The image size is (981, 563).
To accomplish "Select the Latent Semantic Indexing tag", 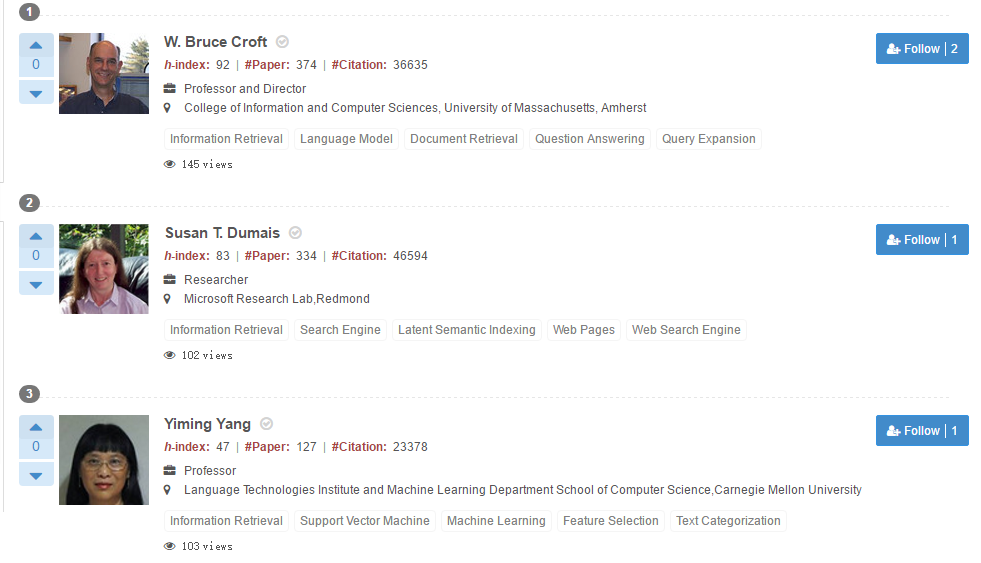I will (466, 330).
